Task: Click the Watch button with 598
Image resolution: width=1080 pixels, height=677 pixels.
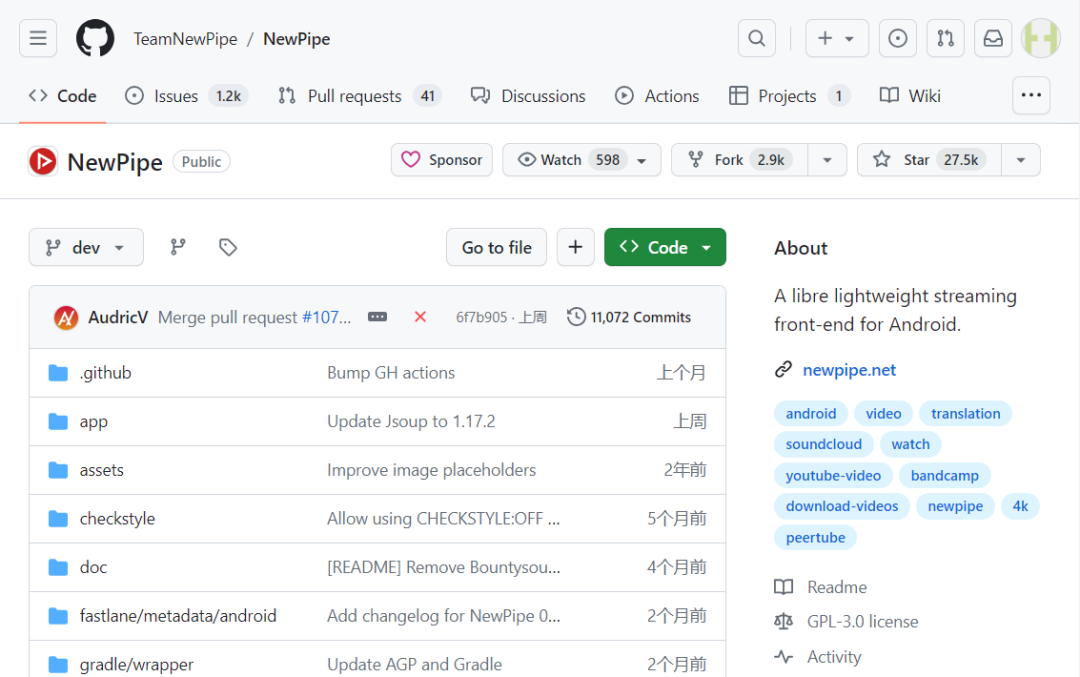Action: click(581, 160)
